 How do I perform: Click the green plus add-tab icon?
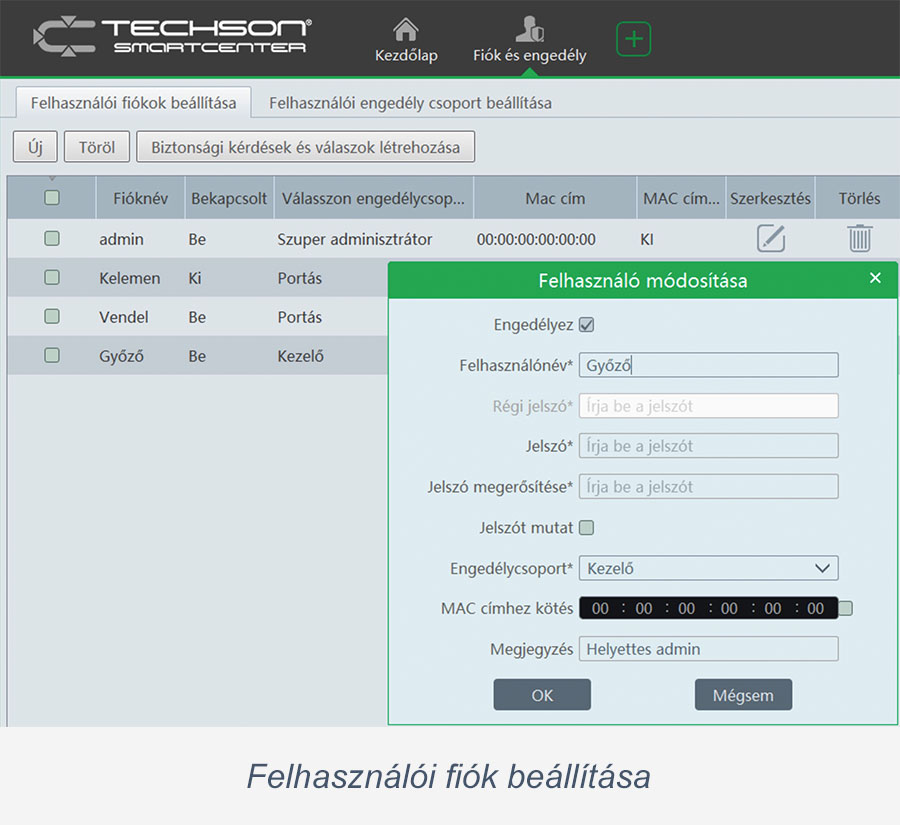633,39
